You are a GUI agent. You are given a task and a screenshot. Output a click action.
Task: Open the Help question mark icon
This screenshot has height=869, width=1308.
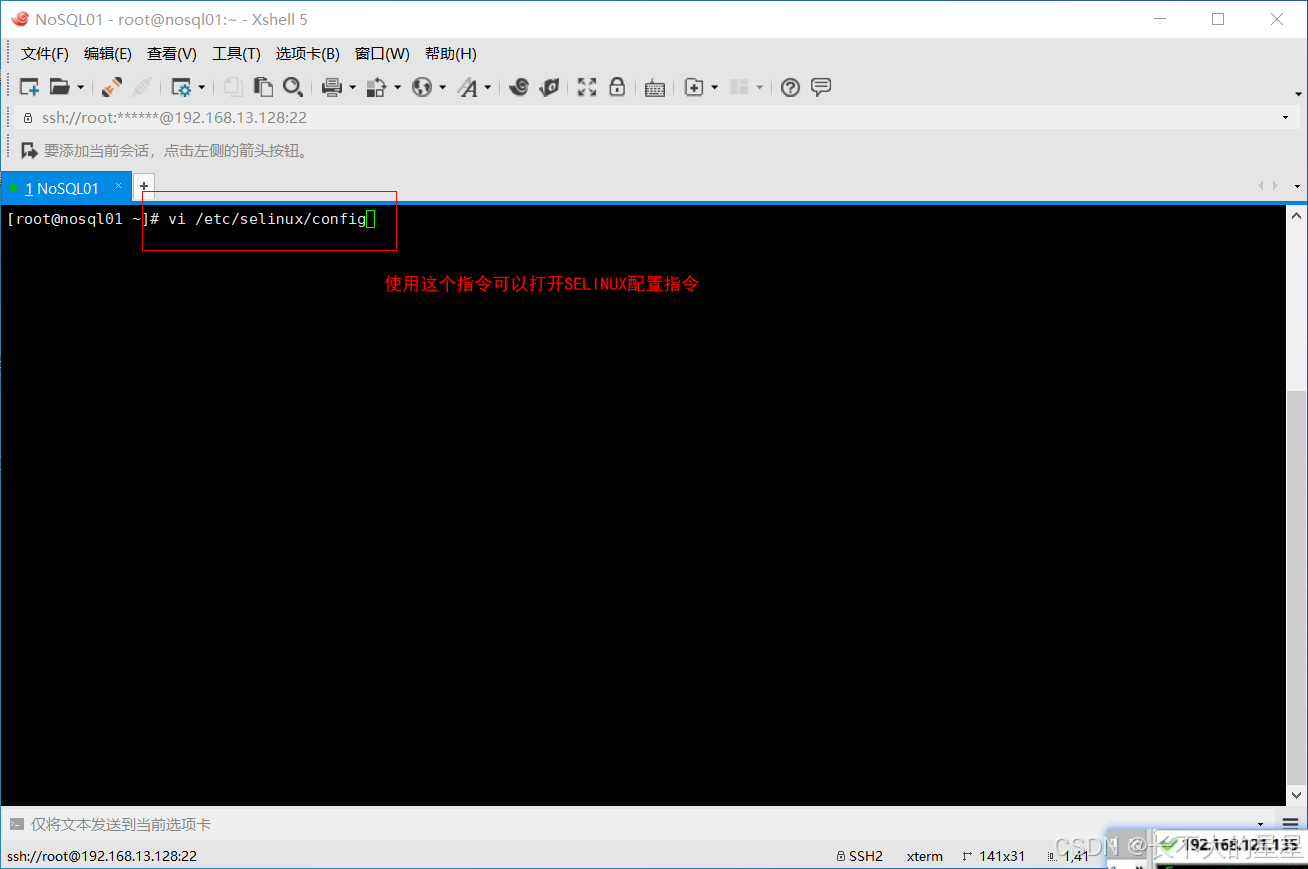click(x=790, y=87)
